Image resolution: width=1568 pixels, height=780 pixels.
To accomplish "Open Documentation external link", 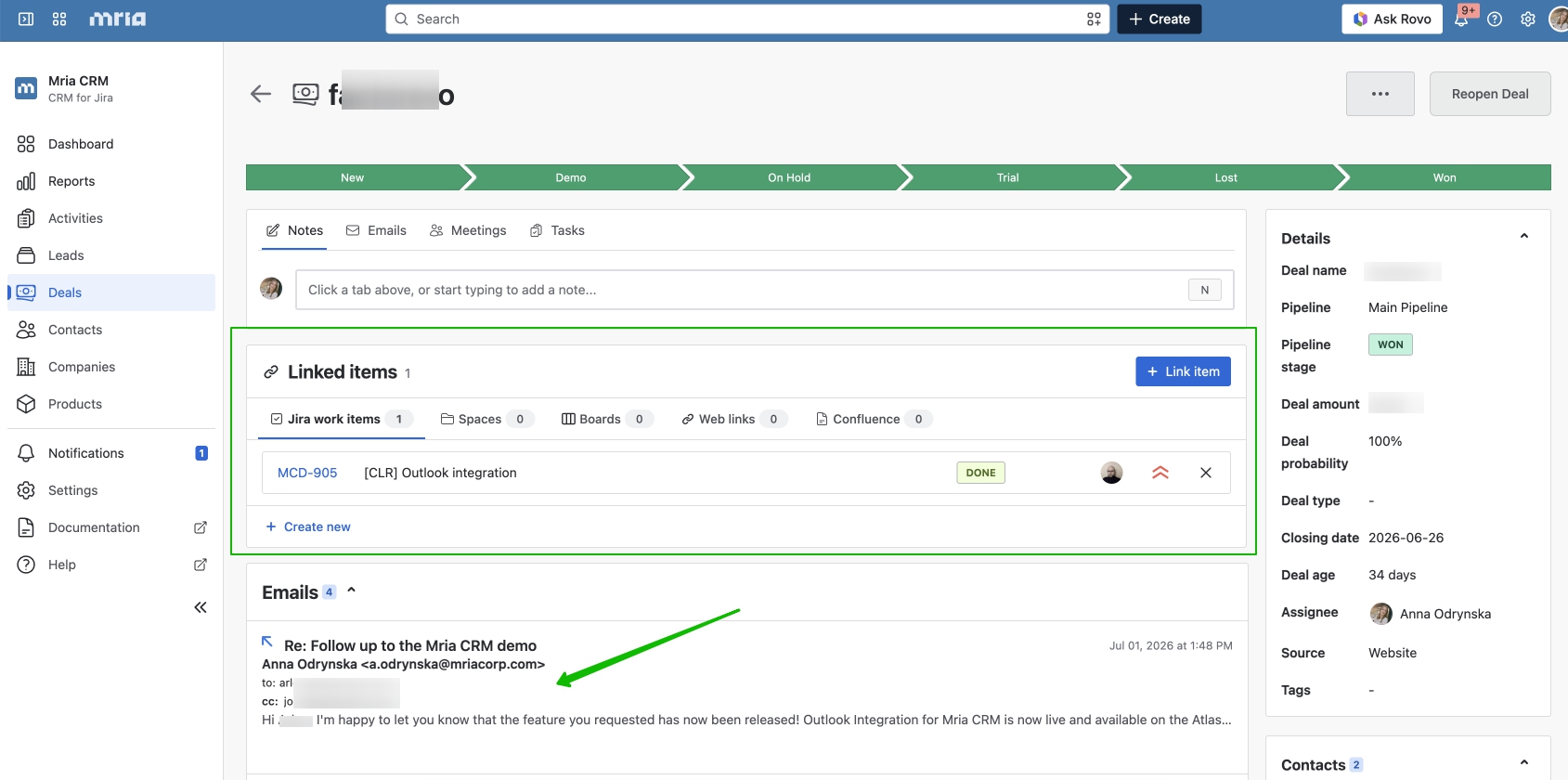I will tap(111, 527).
